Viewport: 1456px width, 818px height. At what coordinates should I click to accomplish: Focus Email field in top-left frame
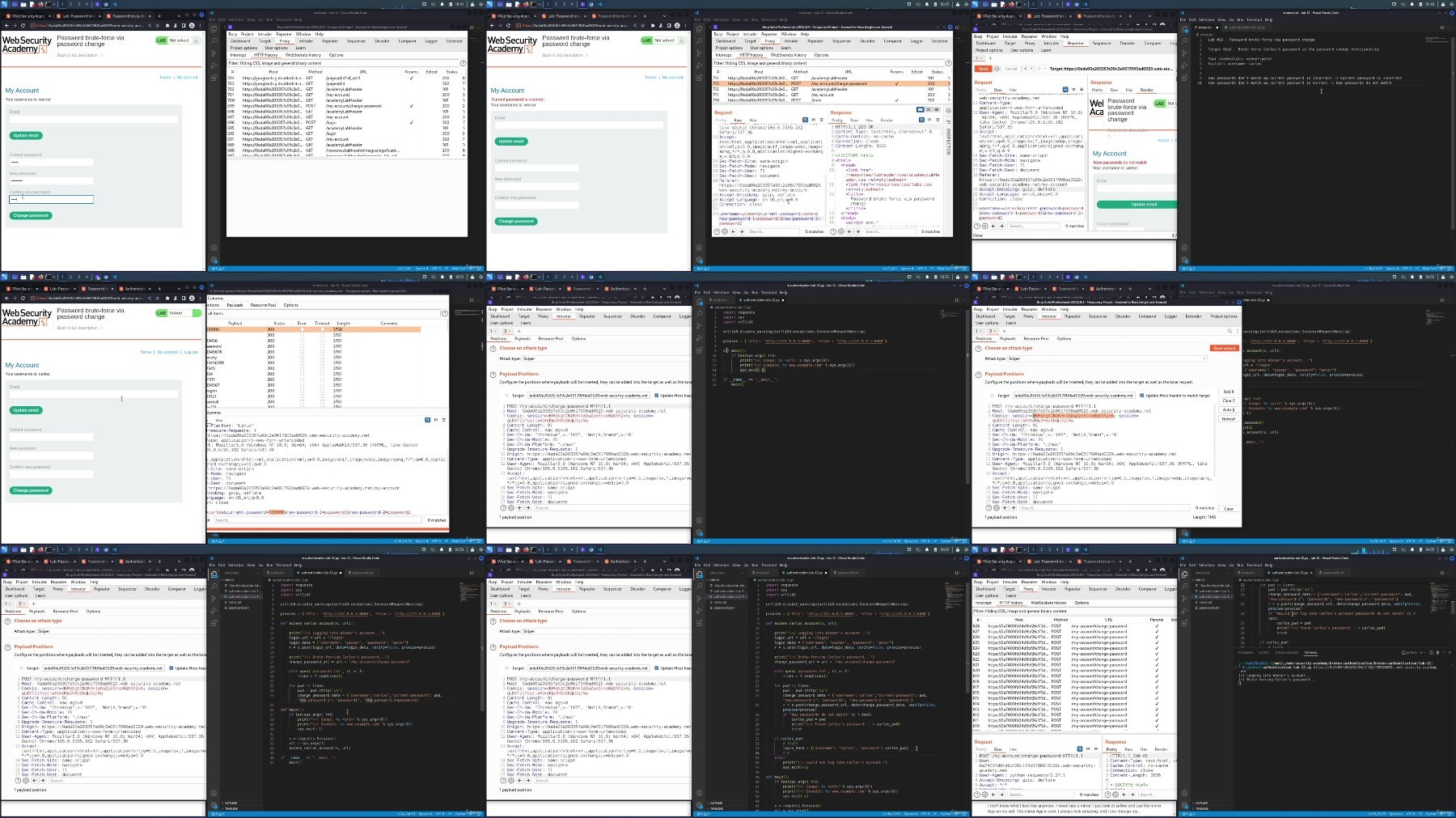(x=94, y=119)
